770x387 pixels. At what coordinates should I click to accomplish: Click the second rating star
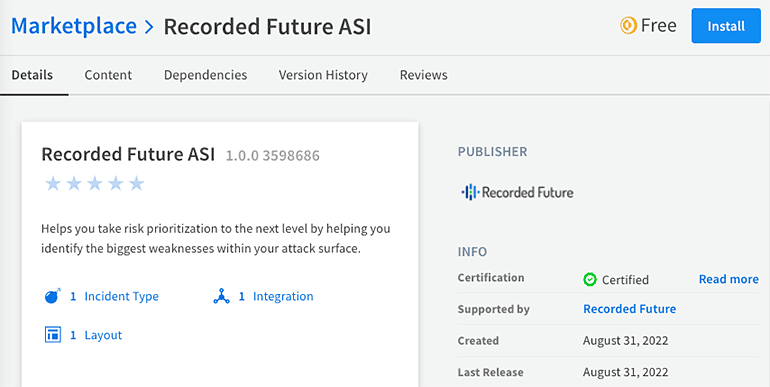pos(74,184)
